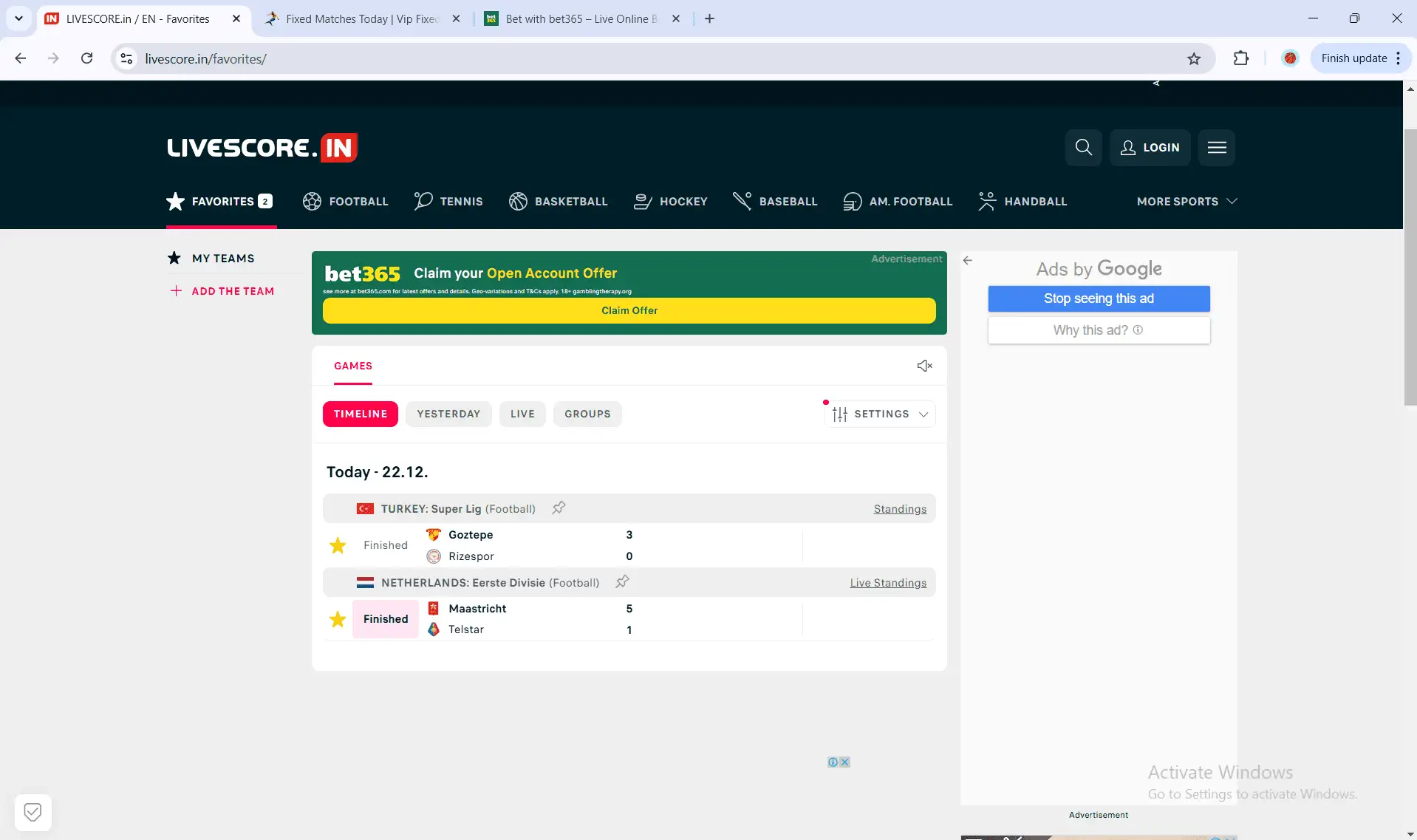The height and width of the screenshot is (840, 1417).
Task: View site information icon in address bar
Action: (x=126, y=58)
